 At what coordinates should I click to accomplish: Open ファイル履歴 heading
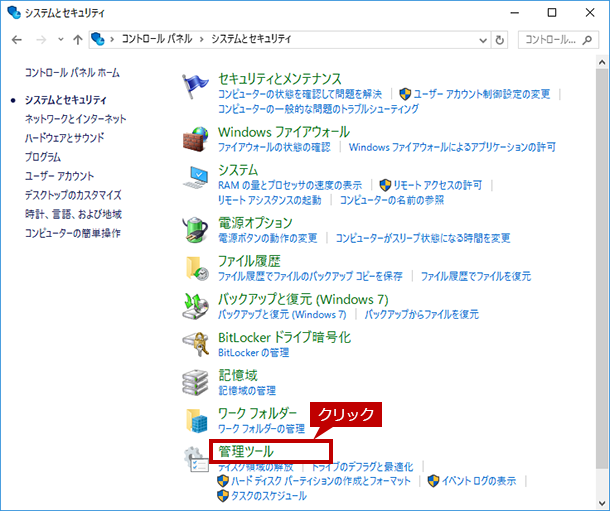[x=249, y=261]
